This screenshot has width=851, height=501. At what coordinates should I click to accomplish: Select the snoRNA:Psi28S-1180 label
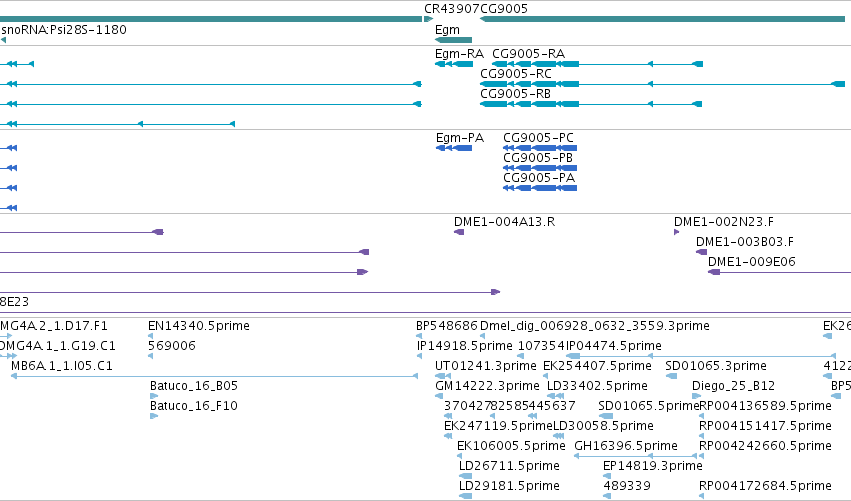click(x=64, y=29)
